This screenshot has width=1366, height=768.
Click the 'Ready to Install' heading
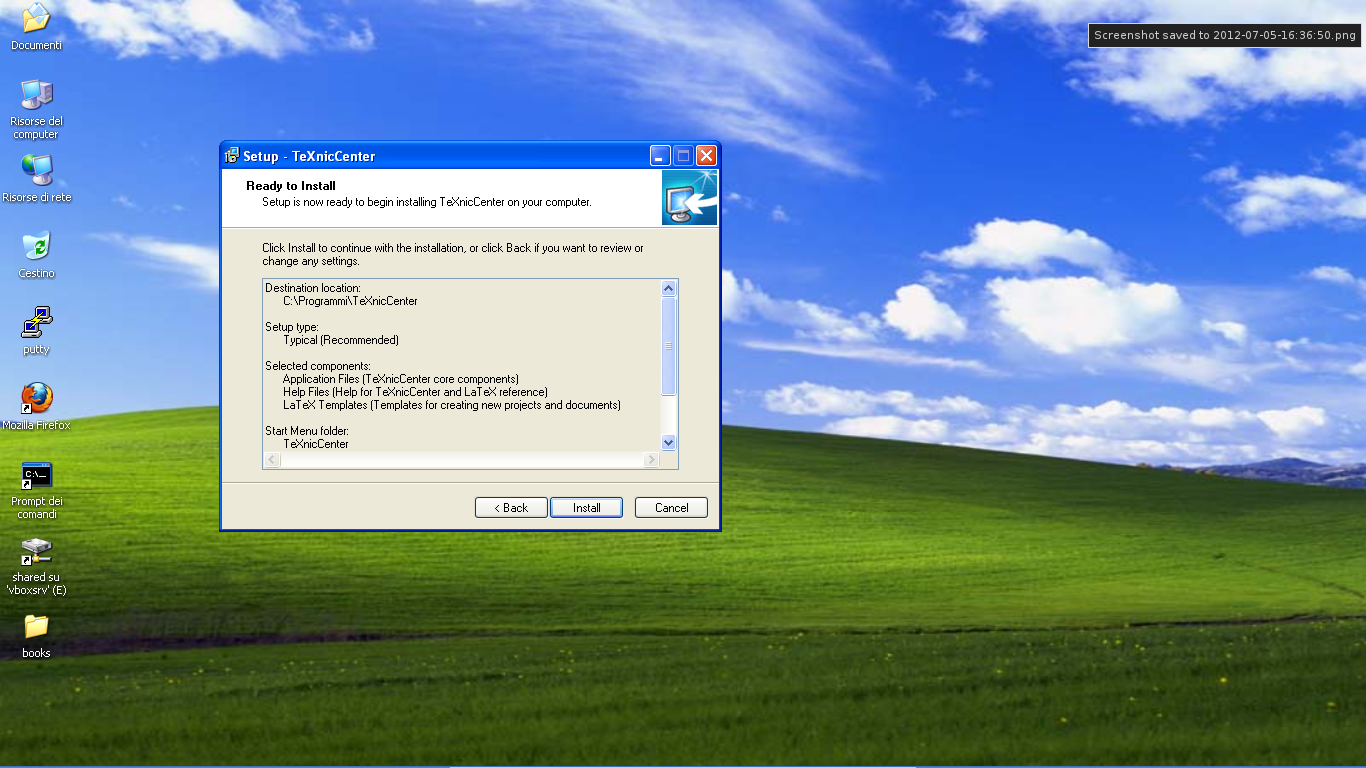291,186
